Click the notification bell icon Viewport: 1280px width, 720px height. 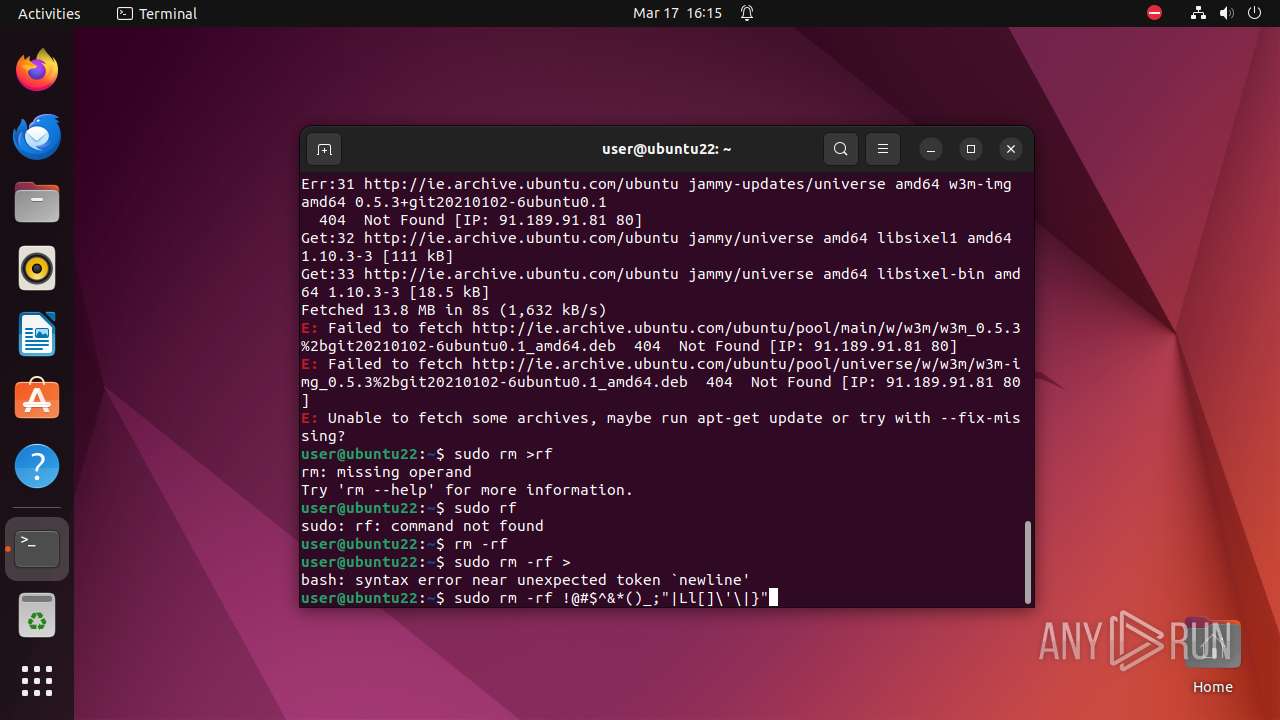(x=747, y=13)
